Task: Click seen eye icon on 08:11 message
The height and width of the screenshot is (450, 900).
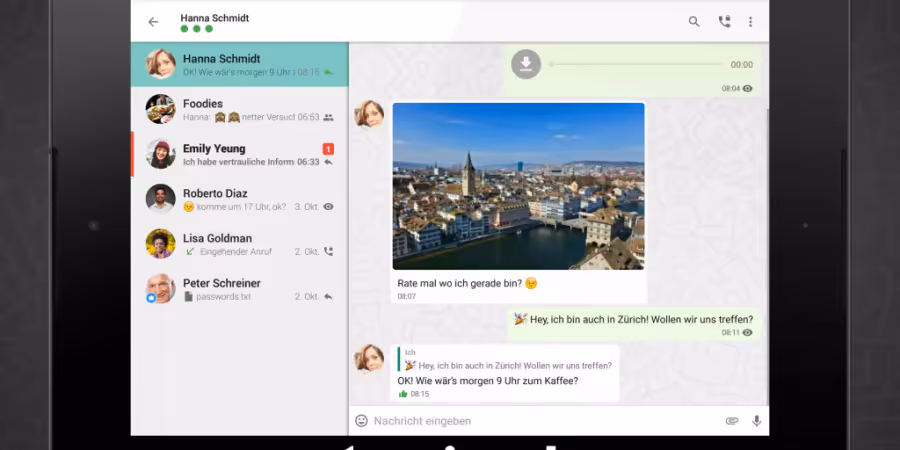Action: click(747, 332)
